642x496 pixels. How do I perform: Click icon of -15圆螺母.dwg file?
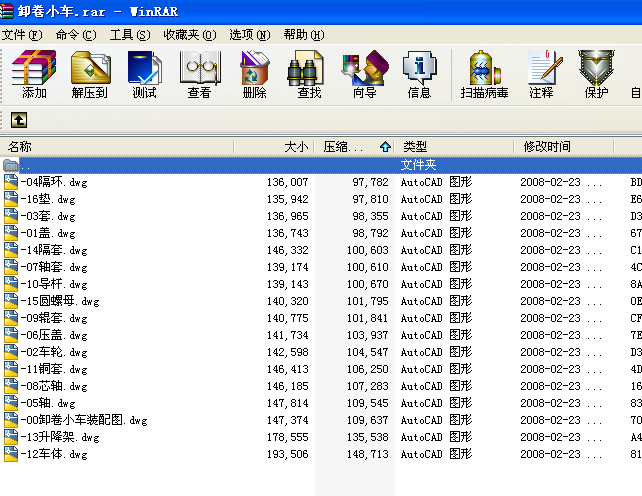(x=11, y=301)
